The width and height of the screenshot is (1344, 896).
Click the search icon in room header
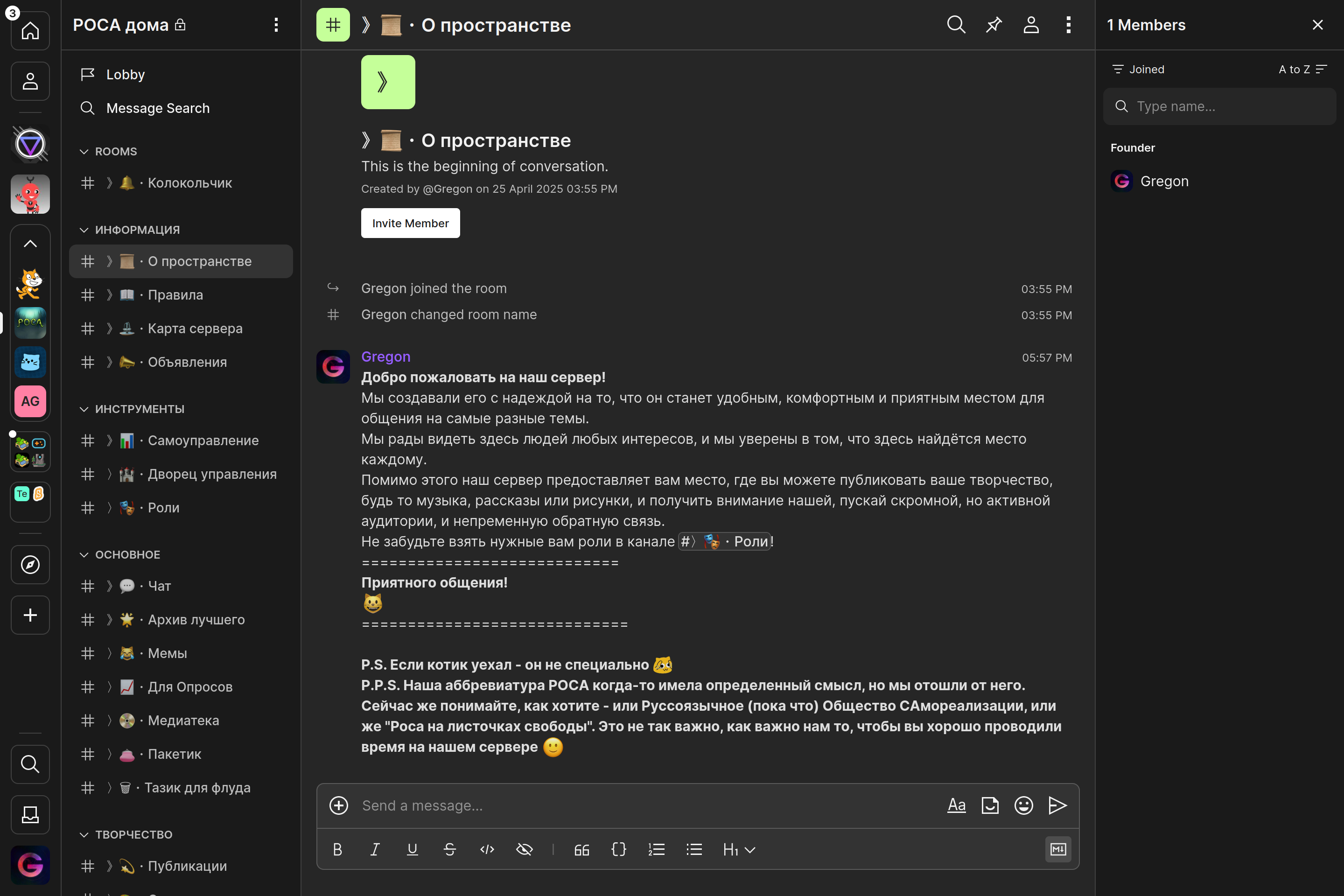pyautogui.click(x=956, y=25)
